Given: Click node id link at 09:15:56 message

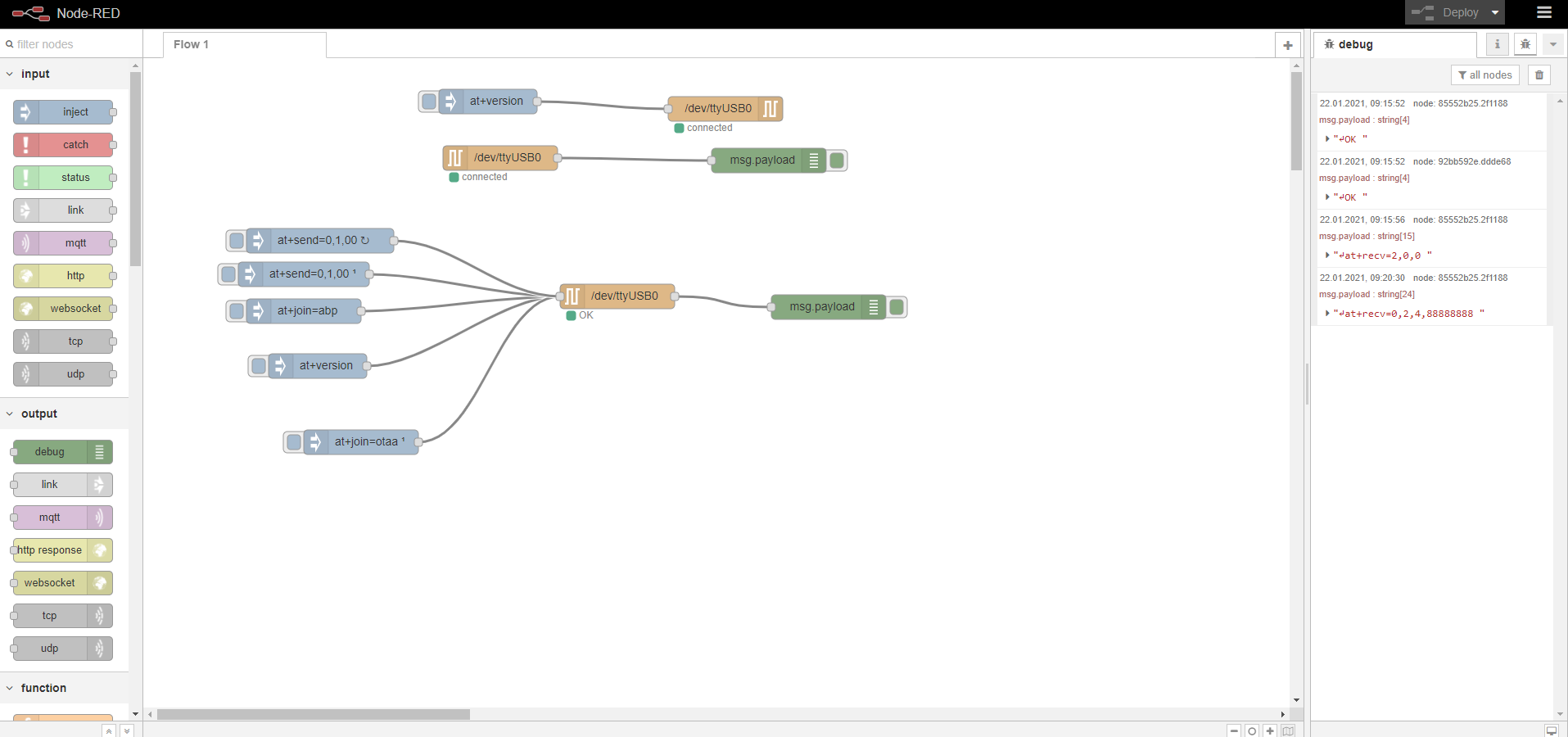Looking at the screenshot, I should coord(1460,220).
